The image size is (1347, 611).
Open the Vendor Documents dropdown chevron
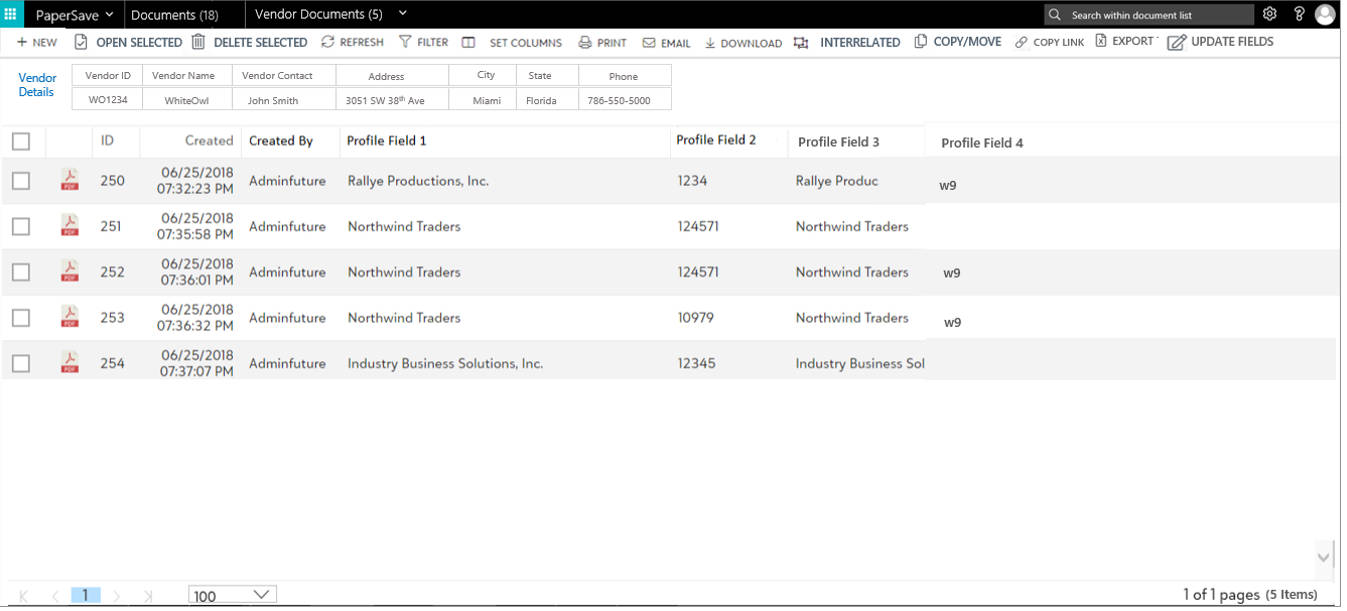click(402, 14)
